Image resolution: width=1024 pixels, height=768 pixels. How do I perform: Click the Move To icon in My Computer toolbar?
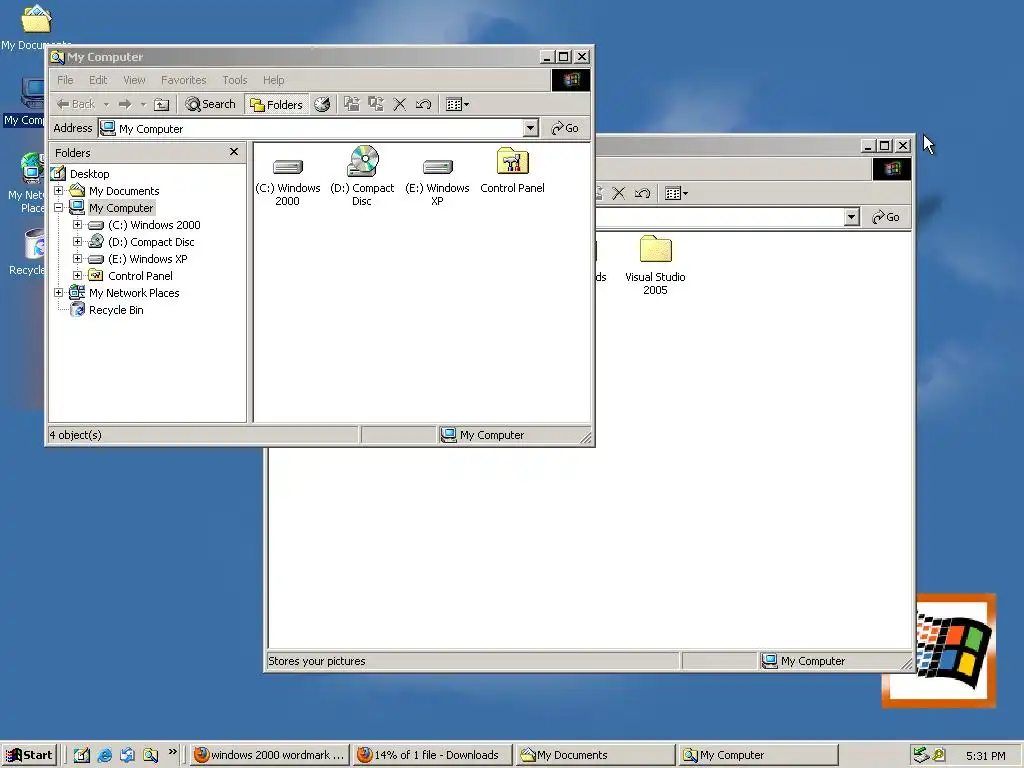[352, 104]
